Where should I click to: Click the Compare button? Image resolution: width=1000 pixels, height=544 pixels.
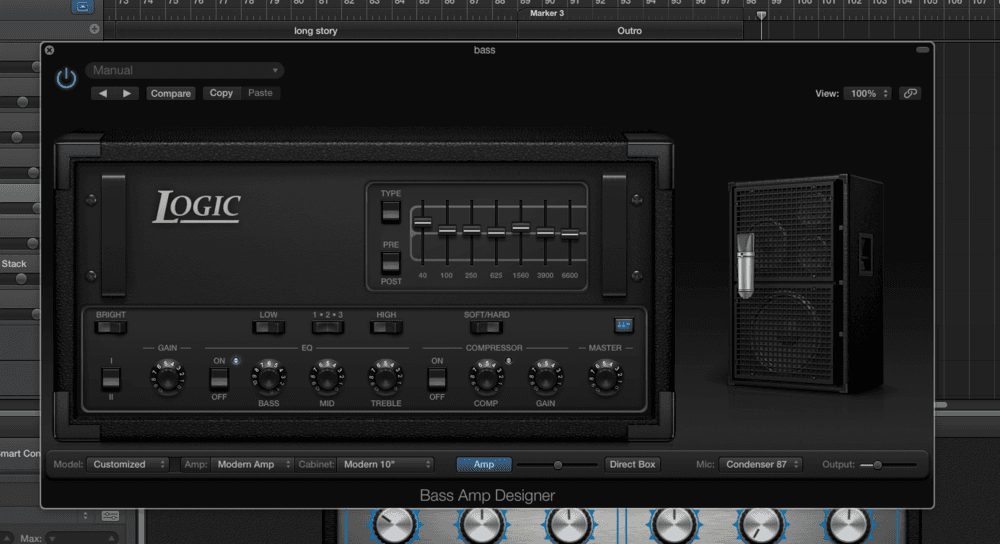tap(170, 93)
